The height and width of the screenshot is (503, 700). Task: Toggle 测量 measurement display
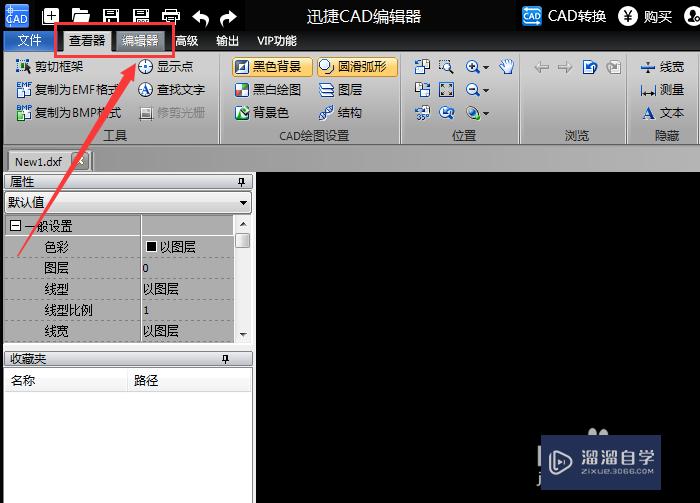pos(662,90)
